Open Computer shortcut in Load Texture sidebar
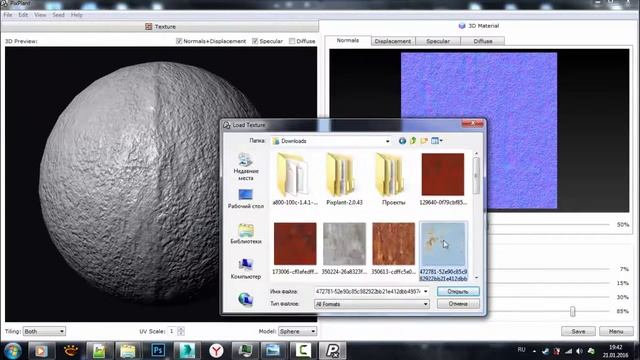Image resolution: width=640 pixels, height=360 pixels. (246, 269)
